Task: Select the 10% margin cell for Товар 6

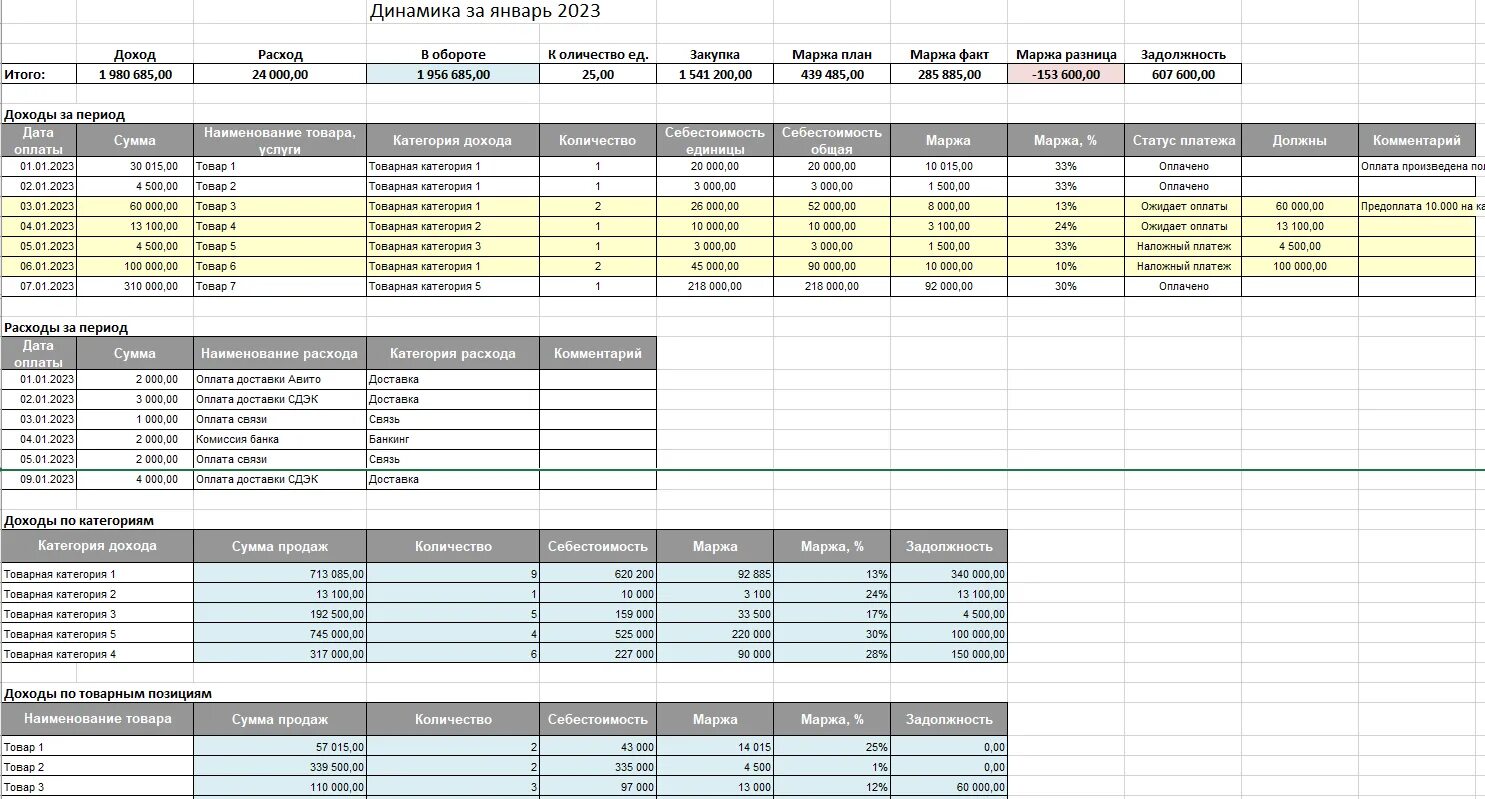Action: 1066,266
